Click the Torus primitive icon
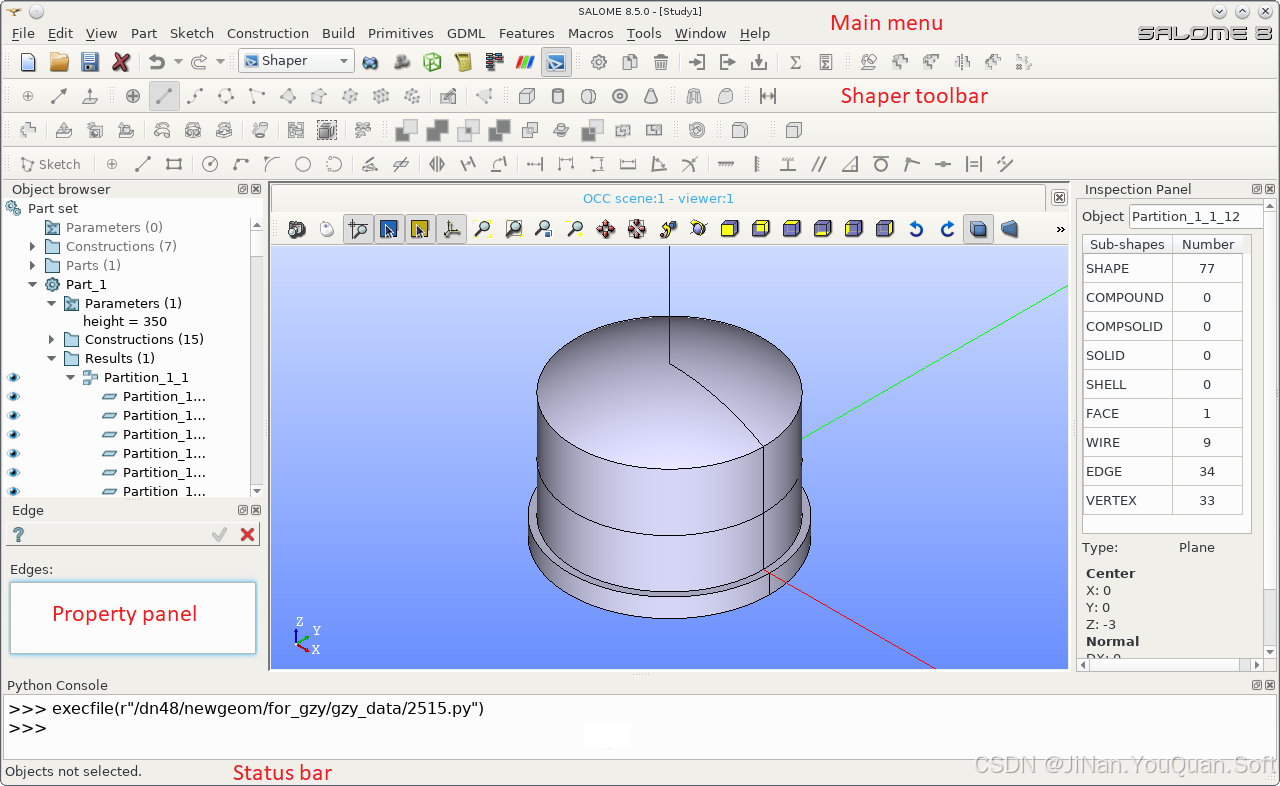Viewport: 1280px width, 786px height. tap(620, 96)
